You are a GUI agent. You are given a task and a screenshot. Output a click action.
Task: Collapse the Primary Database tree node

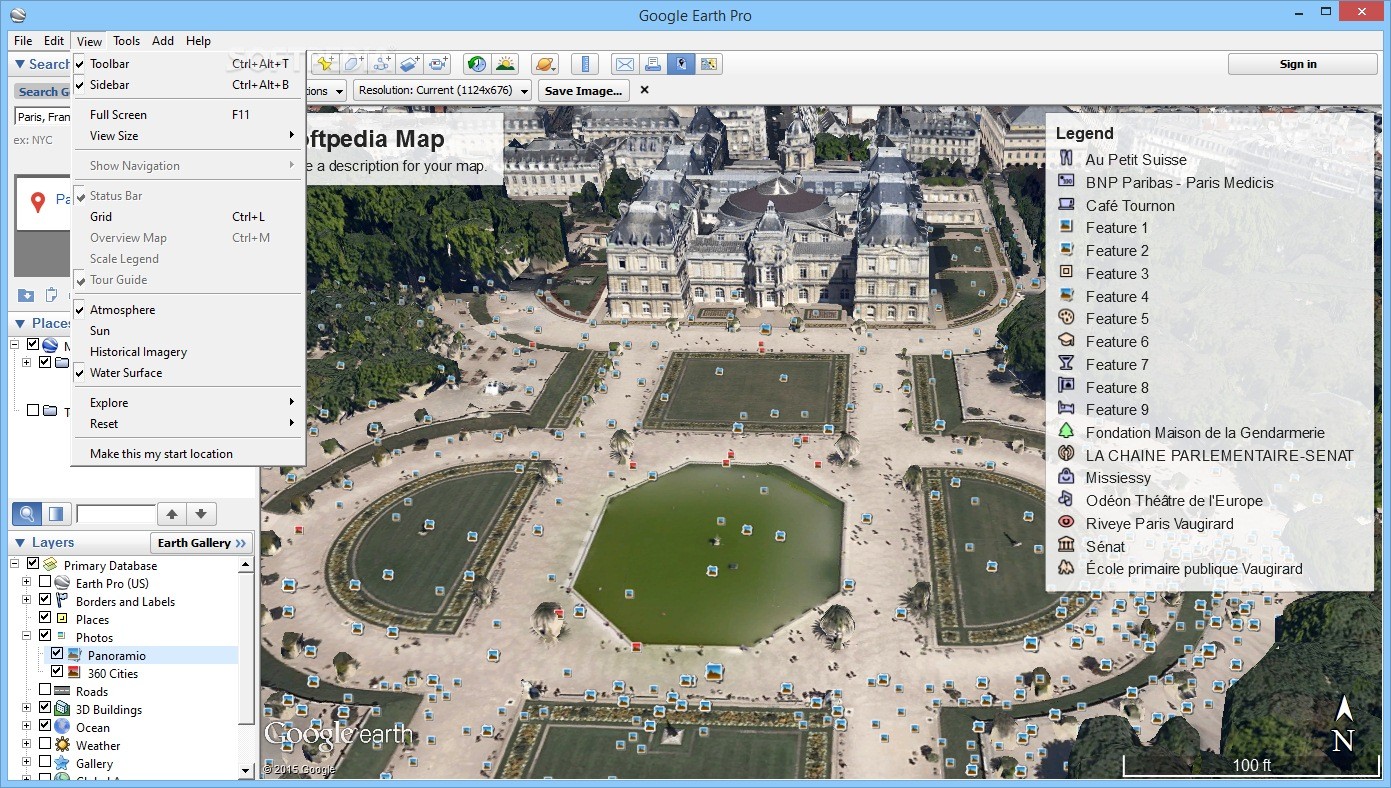pos(16,565)
